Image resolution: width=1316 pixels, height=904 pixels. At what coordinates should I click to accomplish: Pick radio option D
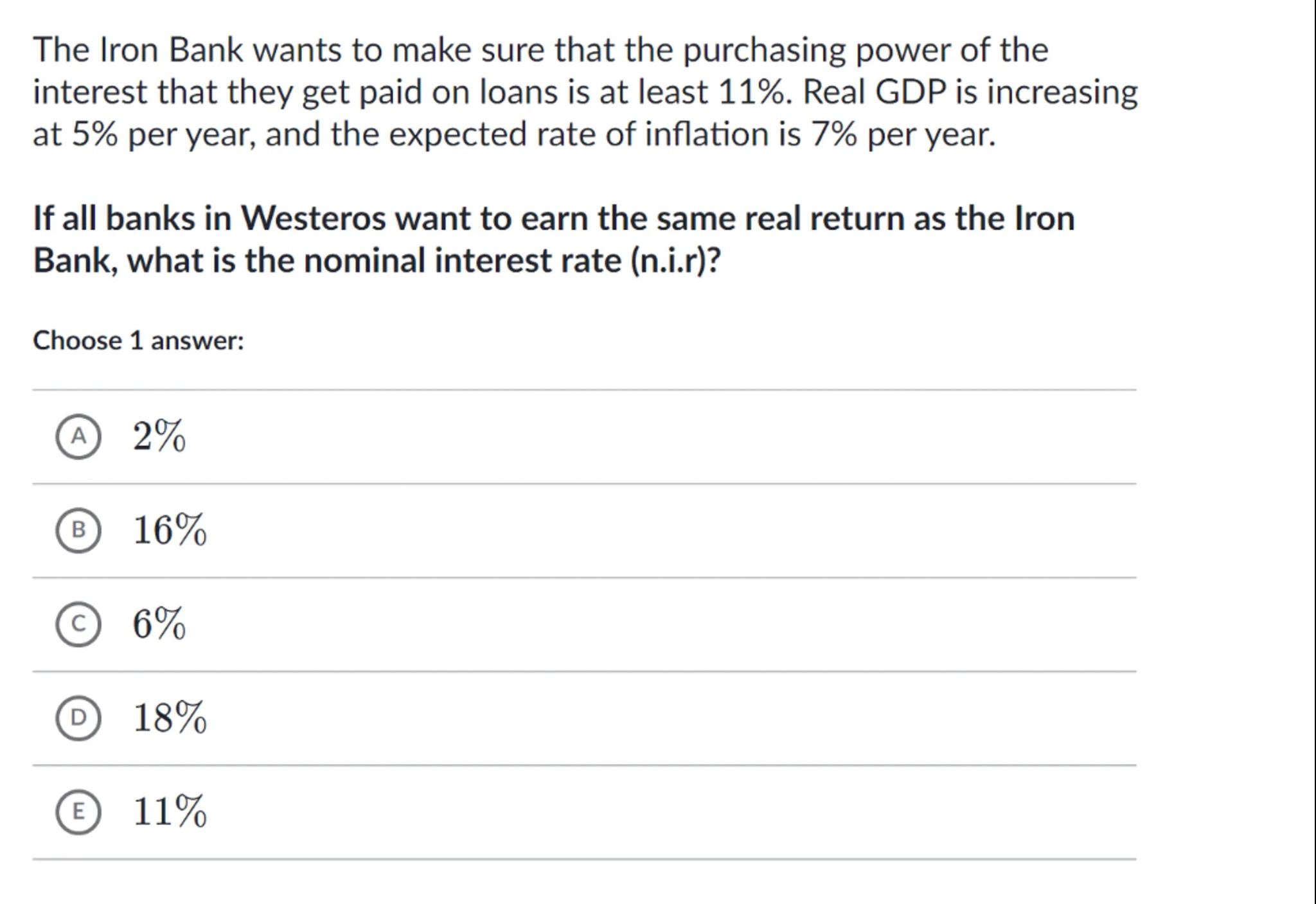click(78, 718)
